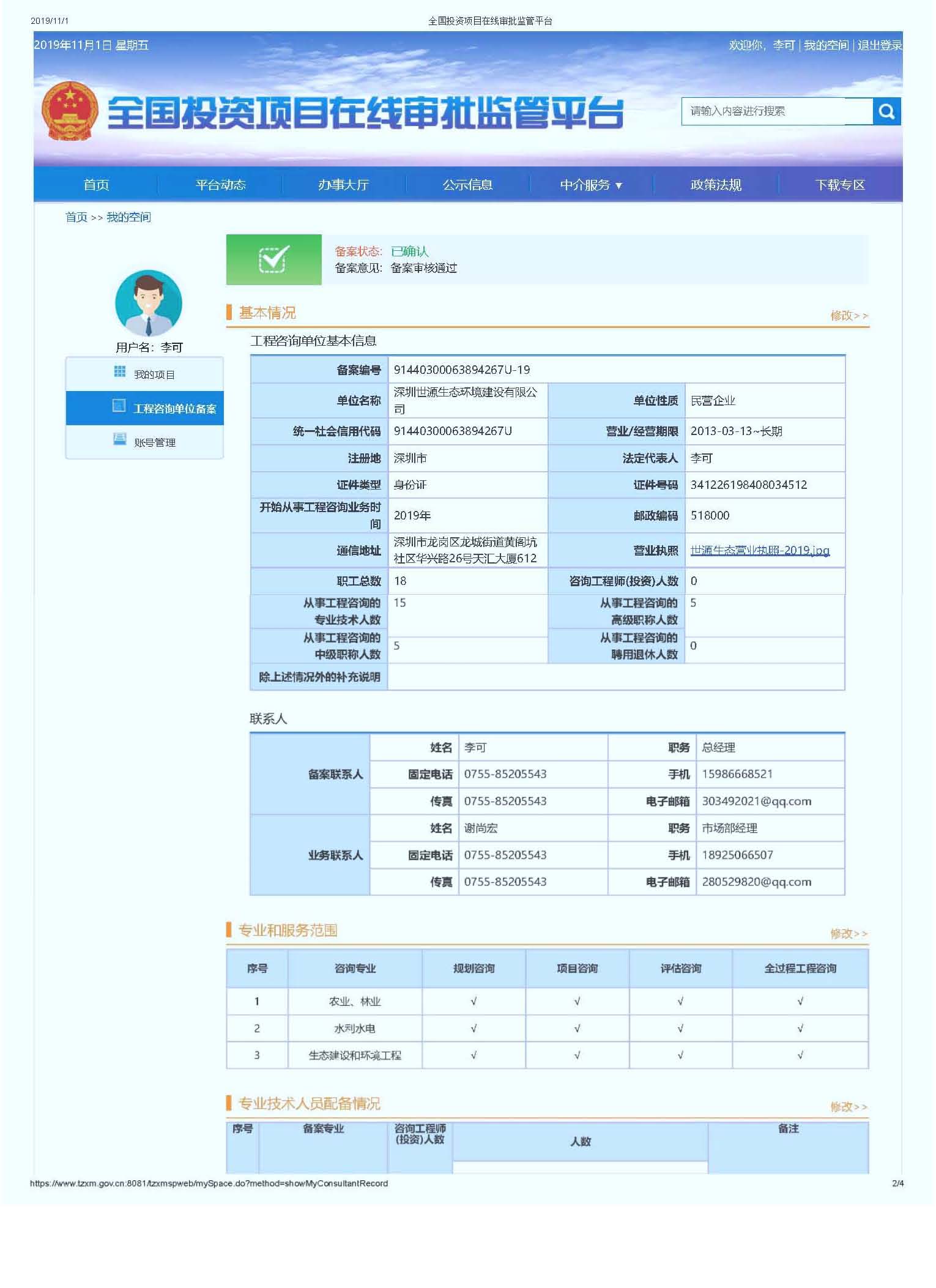This screenshot has height=1288, width=936.
Task: Click the name 谢尚宏
Action: tap(481, 828)
